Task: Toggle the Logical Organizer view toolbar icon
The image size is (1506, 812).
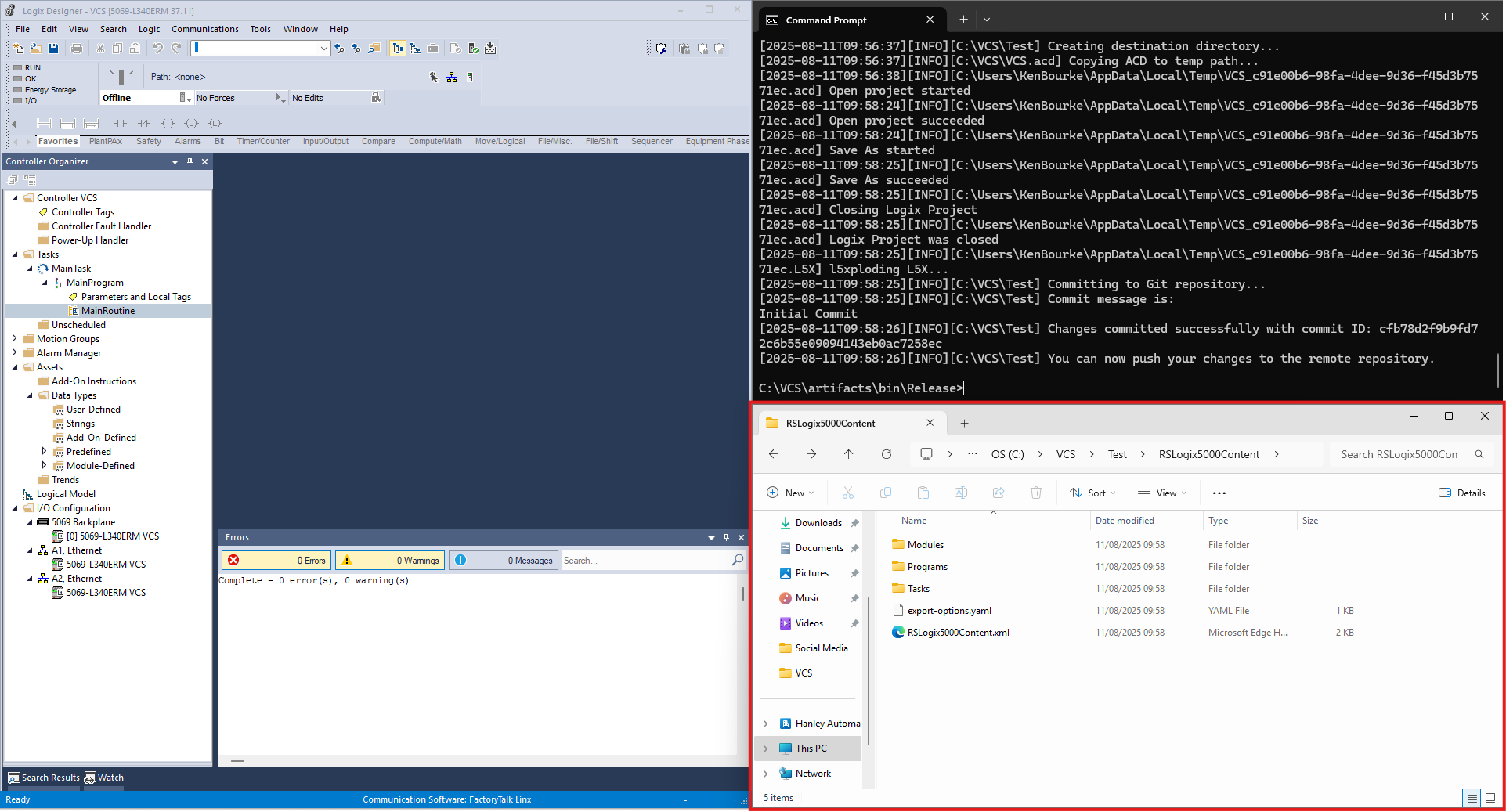Action: (x=416, y=49)
